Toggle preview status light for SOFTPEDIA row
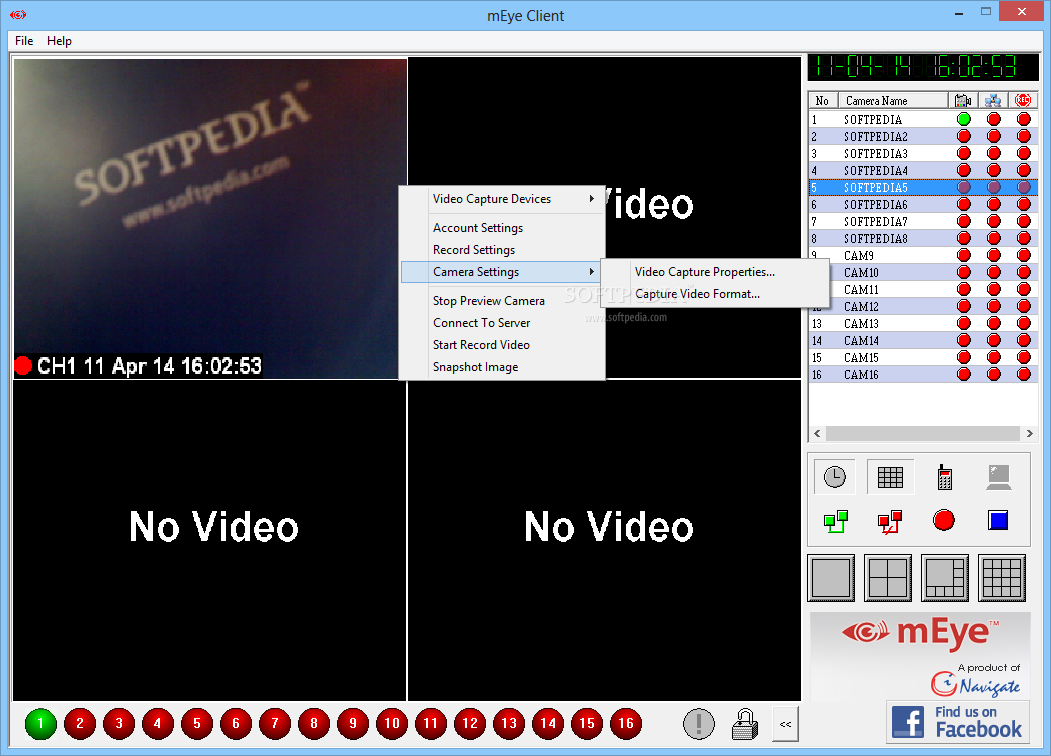The image size is (1051, 756). (964, 119)
